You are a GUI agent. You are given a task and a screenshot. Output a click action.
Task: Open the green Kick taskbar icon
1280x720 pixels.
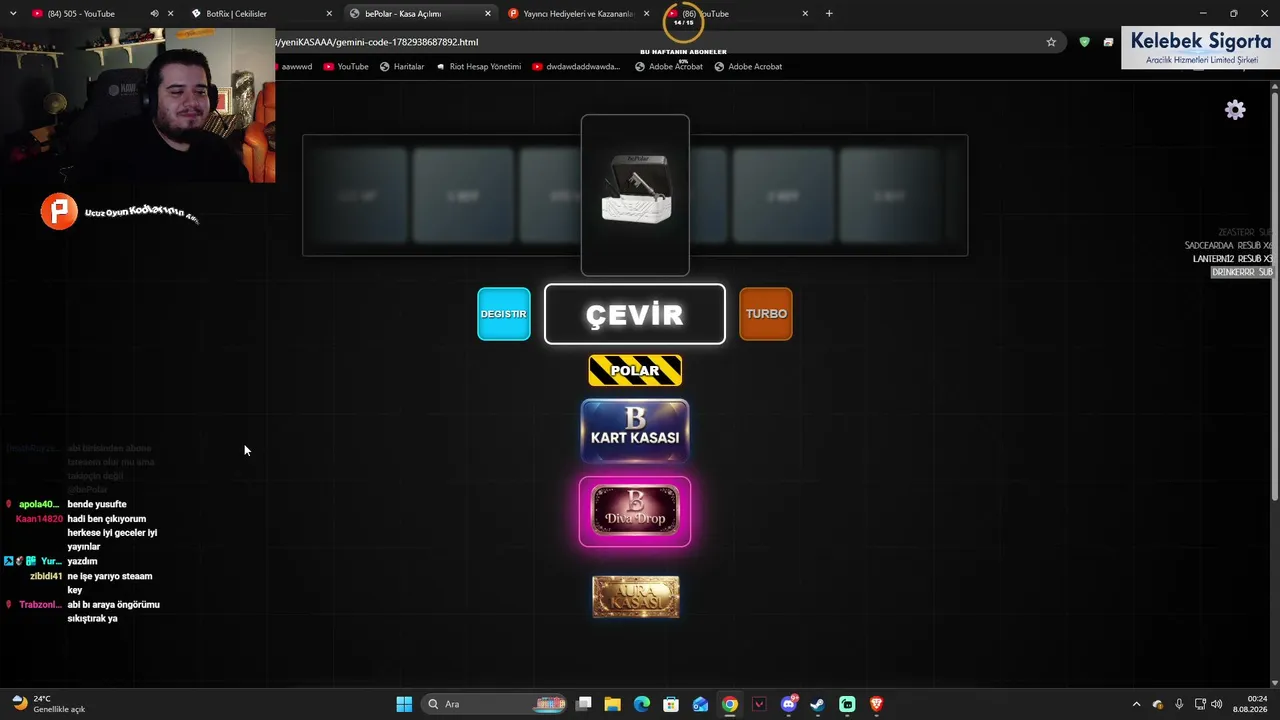point(847,704)
